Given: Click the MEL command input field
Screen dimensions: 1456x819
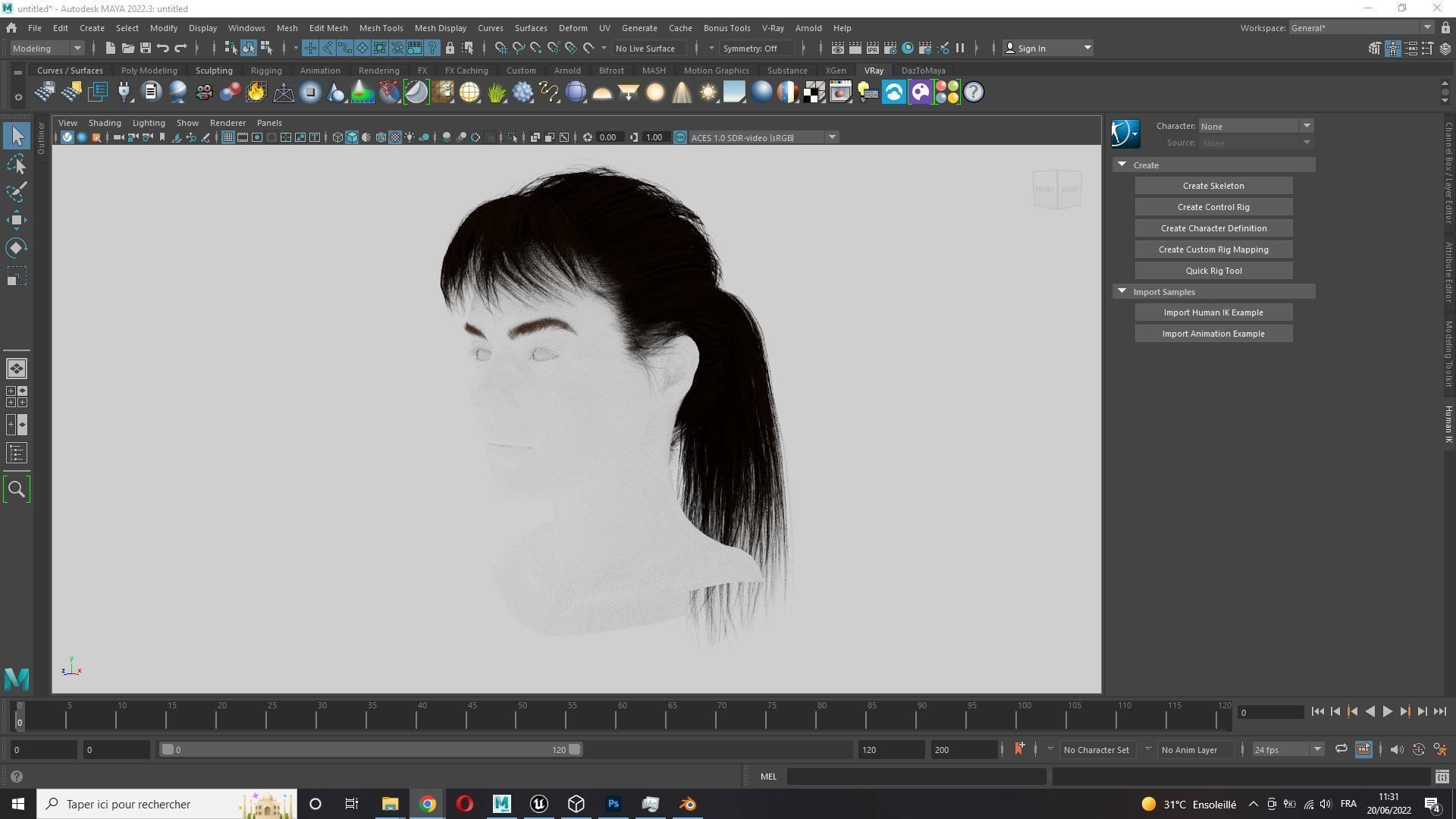Looking at the screenshot, I should (x=916, y=776).
